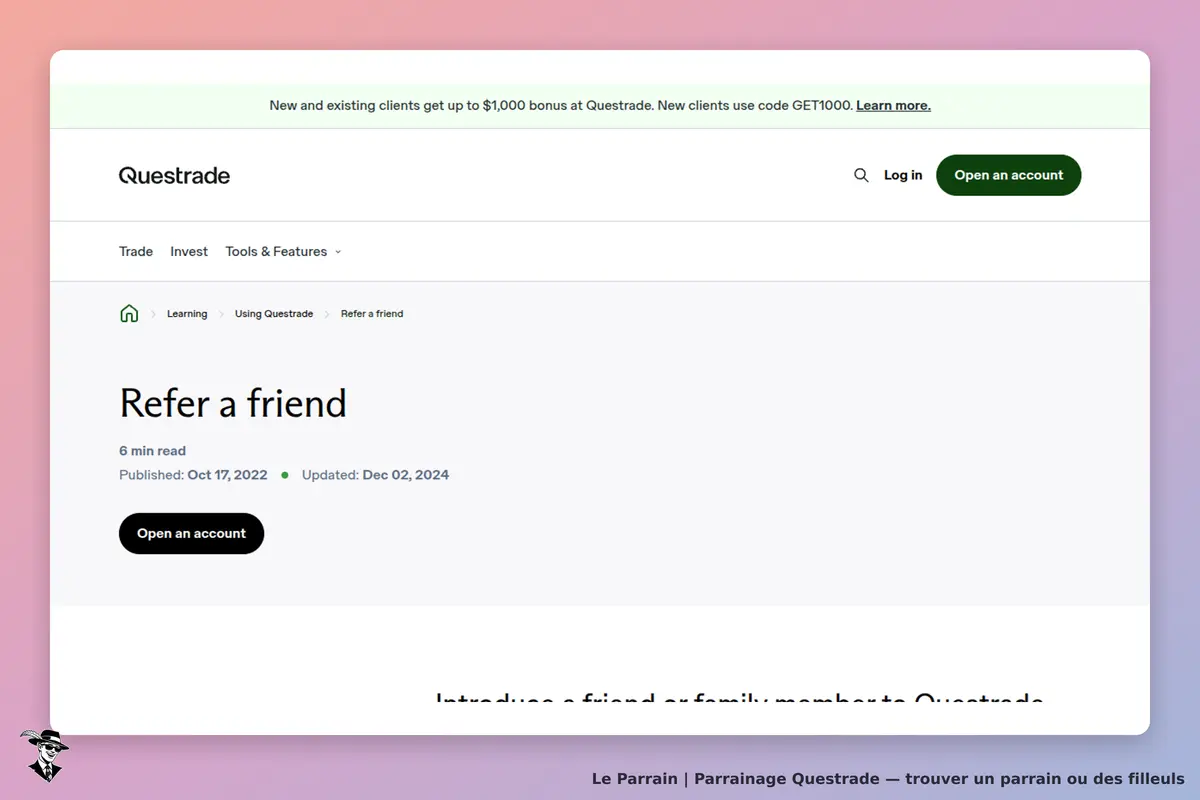
Task: Go to Learning breadcrumb
Action: point(187,314)
